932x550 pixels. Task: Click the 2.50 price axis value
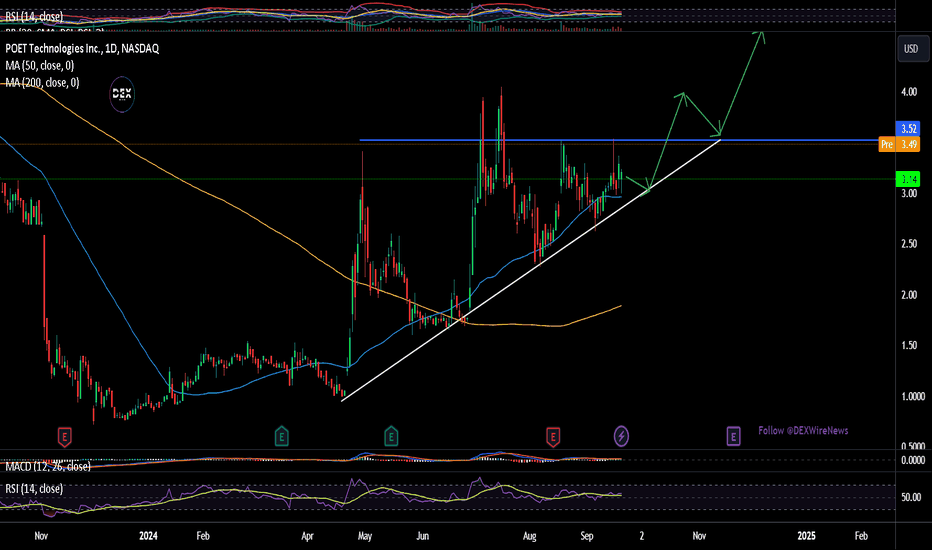pyautogui.click(x=909, y=244)
